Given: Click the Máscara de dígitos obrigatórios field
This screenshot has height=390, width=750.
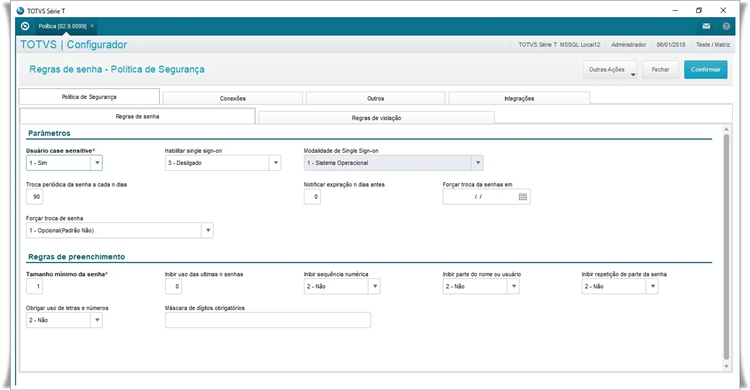Looking at the screenshot, I should coord(268,320).
